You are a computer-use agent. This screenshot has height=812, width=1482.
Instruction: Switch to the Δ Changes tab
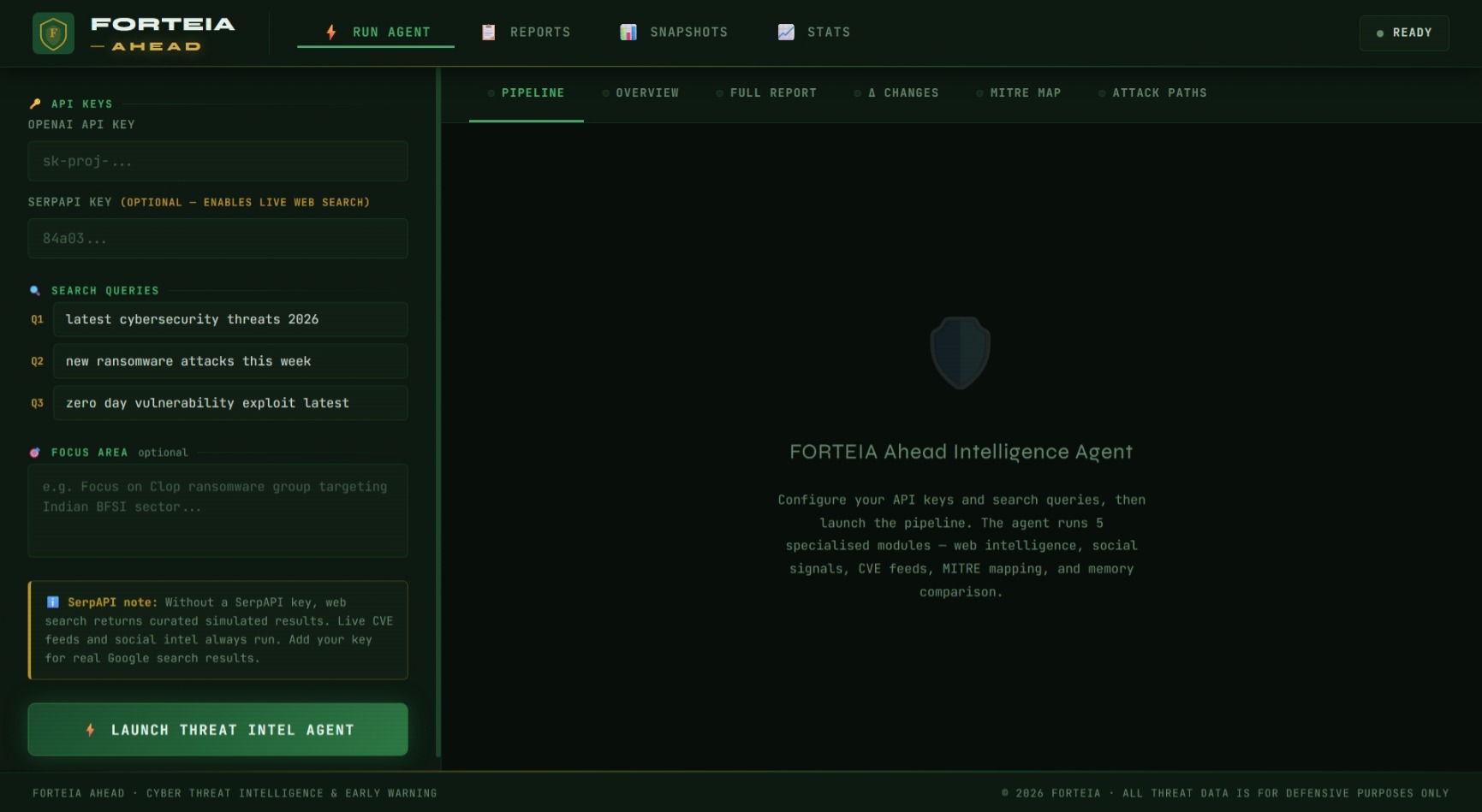point(897,93)
